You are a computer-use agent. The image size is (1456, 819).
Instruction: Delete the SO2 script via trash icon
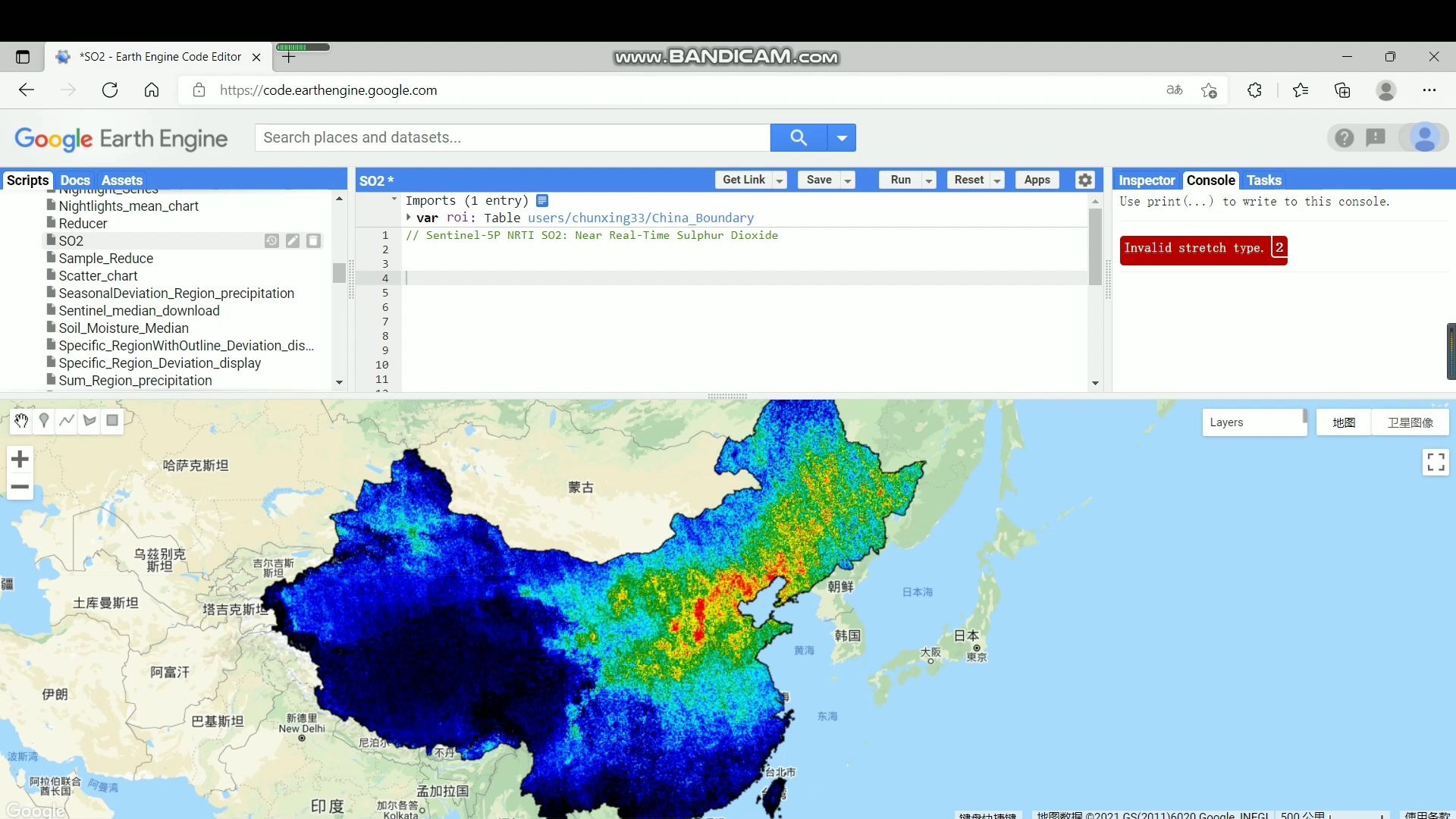[x=313, y=240]
